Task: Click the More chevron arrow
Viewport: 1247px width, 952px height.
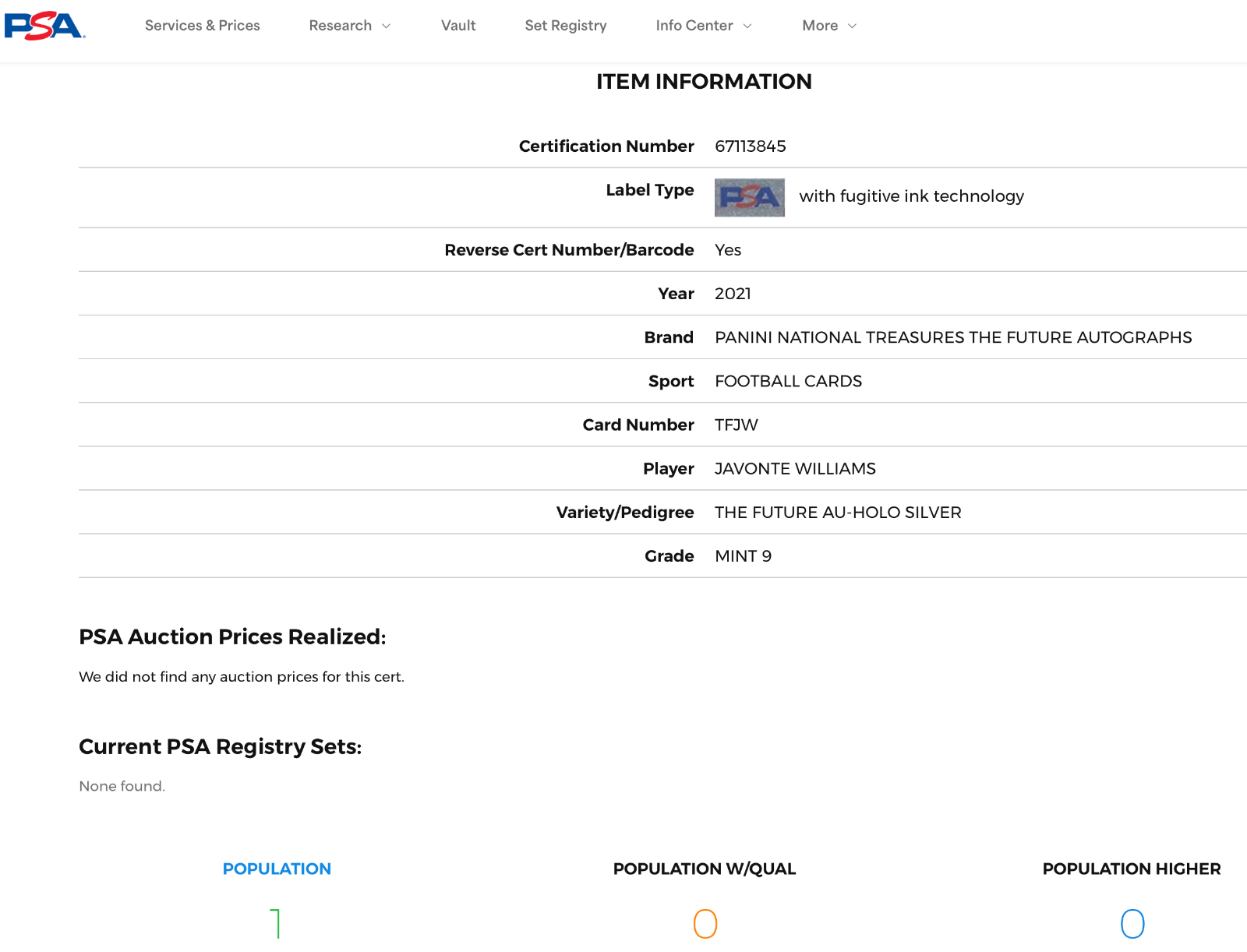Action: [853, 26]
